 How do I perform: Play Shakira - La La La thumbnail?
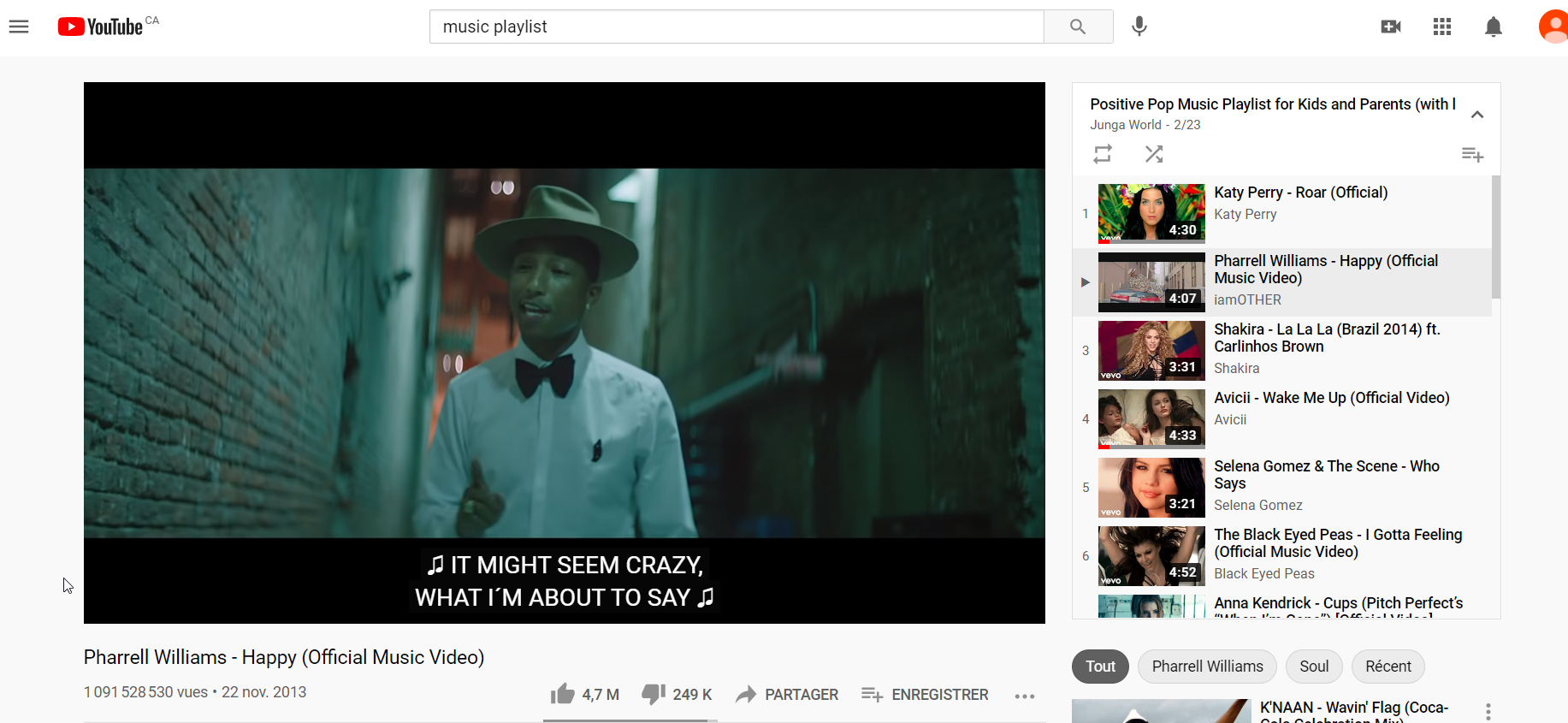pyautogui.click(x=1151, y=351)
